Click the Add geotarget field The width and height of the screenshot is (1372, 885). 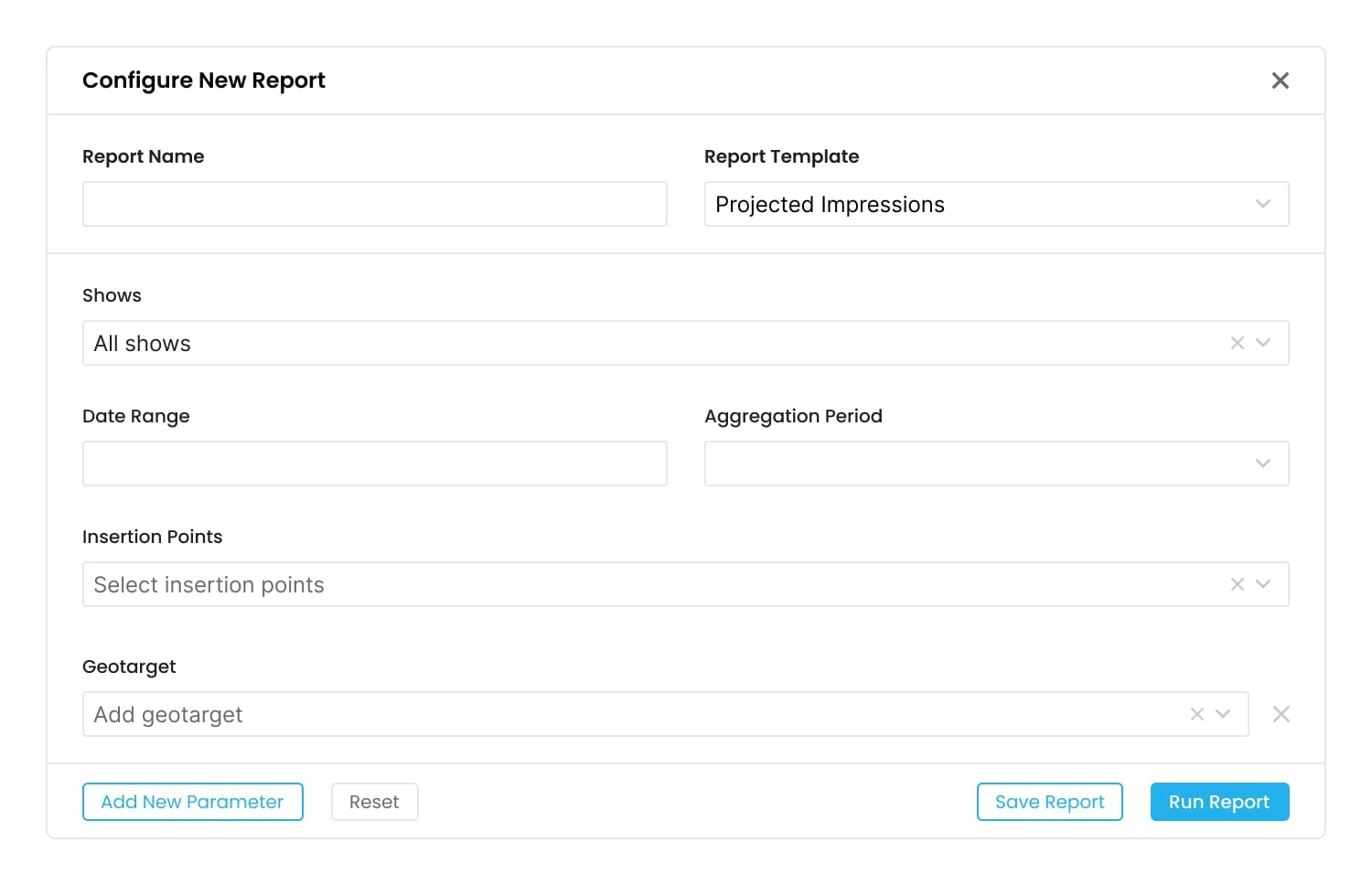(x=622, y=714)
